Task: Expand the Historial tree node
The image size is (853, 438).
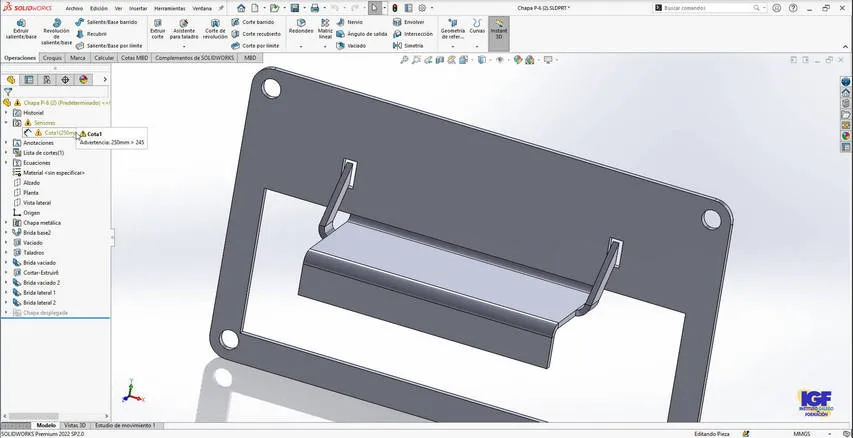Action: 6,113
